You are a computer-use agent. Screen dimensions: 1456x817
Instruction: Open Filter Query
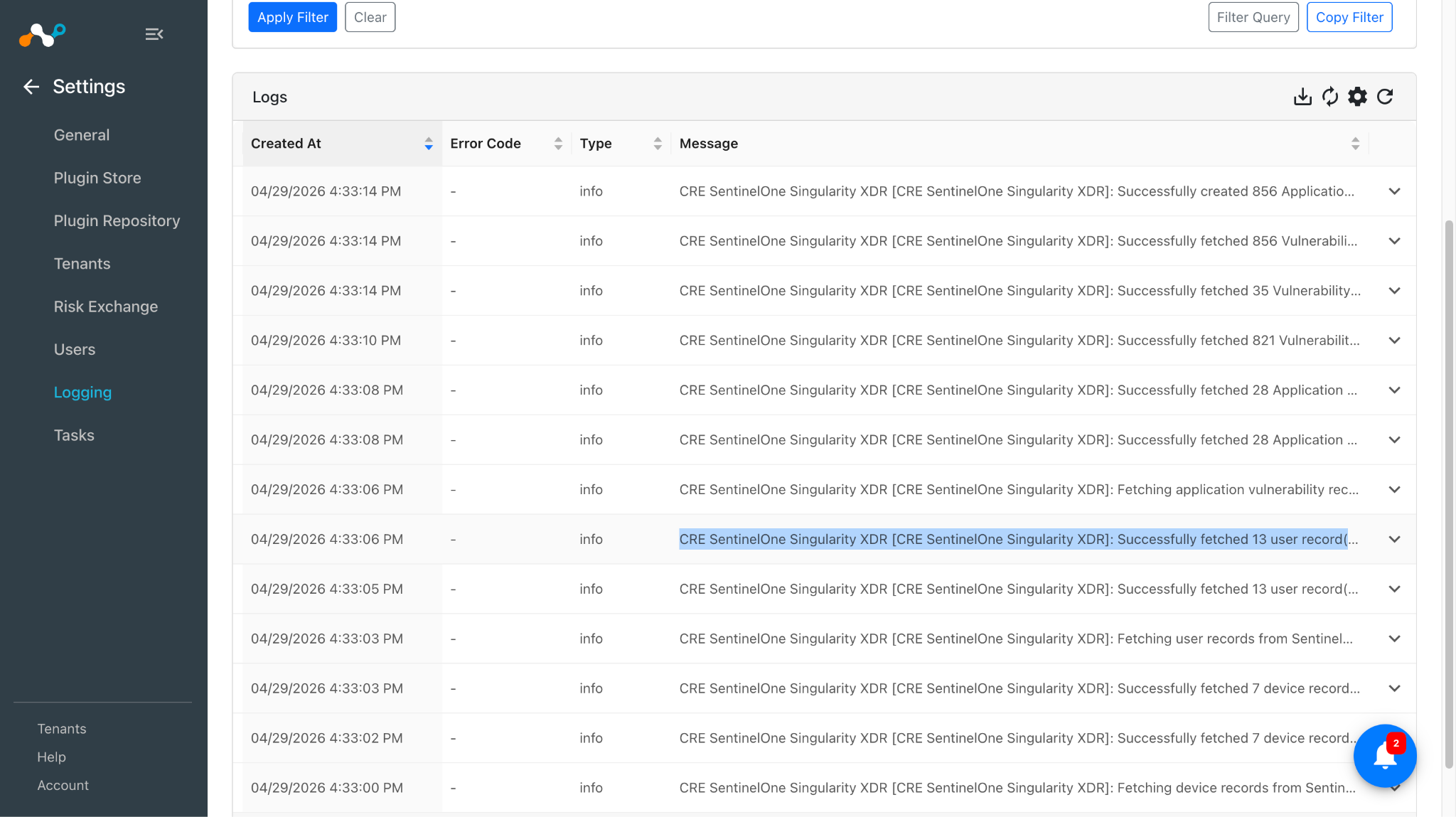point(1253,17)
